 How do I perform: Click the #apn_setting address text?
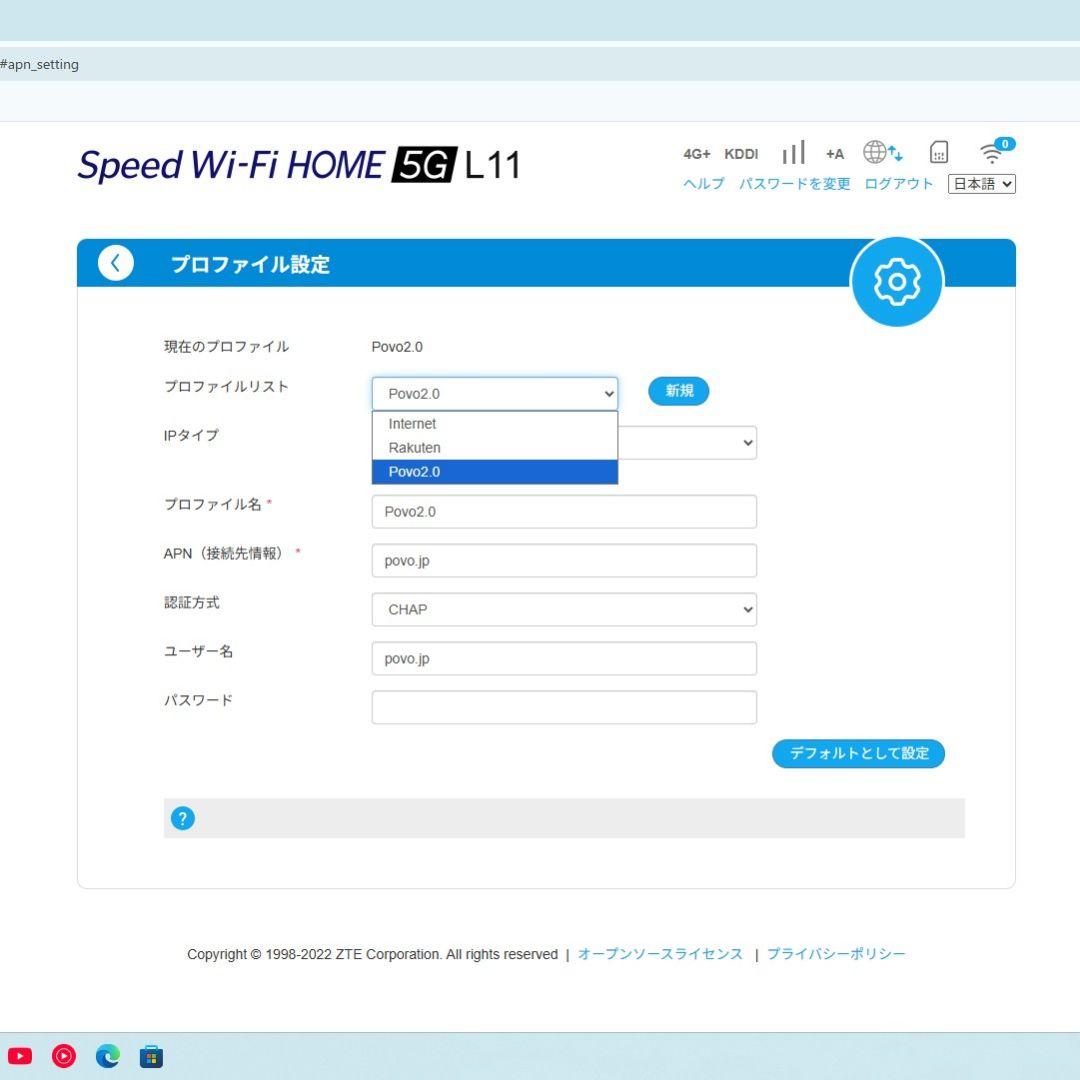point(39,65)
